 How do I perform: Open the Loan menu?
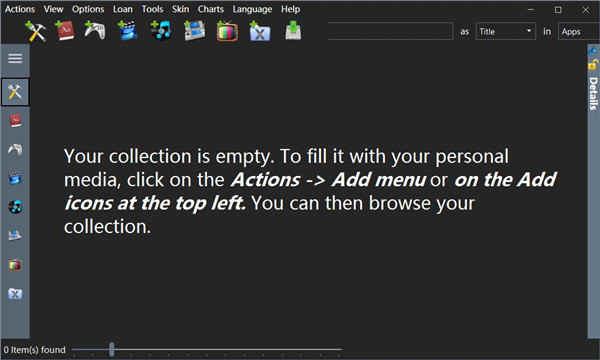tap(122, 9)
